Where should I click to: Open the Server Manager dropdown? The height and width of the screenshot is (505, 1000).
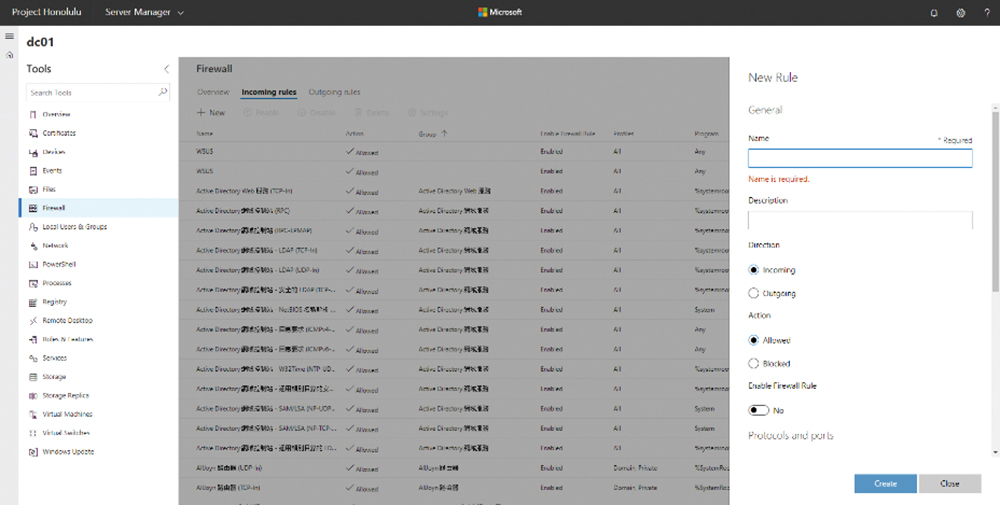coord(144,12)
